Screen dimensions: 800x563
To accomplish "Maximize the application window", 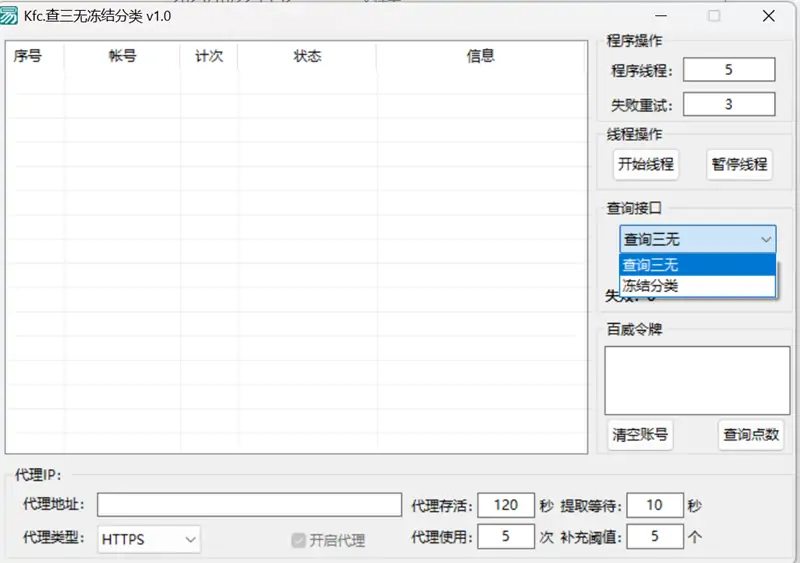I will [x=713, y=16].
